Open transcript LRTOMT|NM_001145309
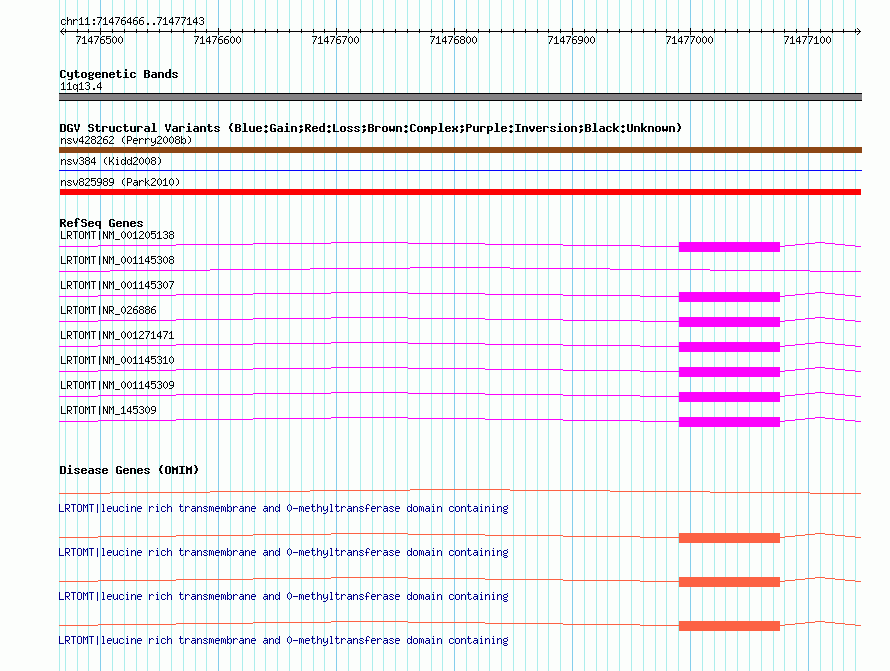 tap(117, 385)
